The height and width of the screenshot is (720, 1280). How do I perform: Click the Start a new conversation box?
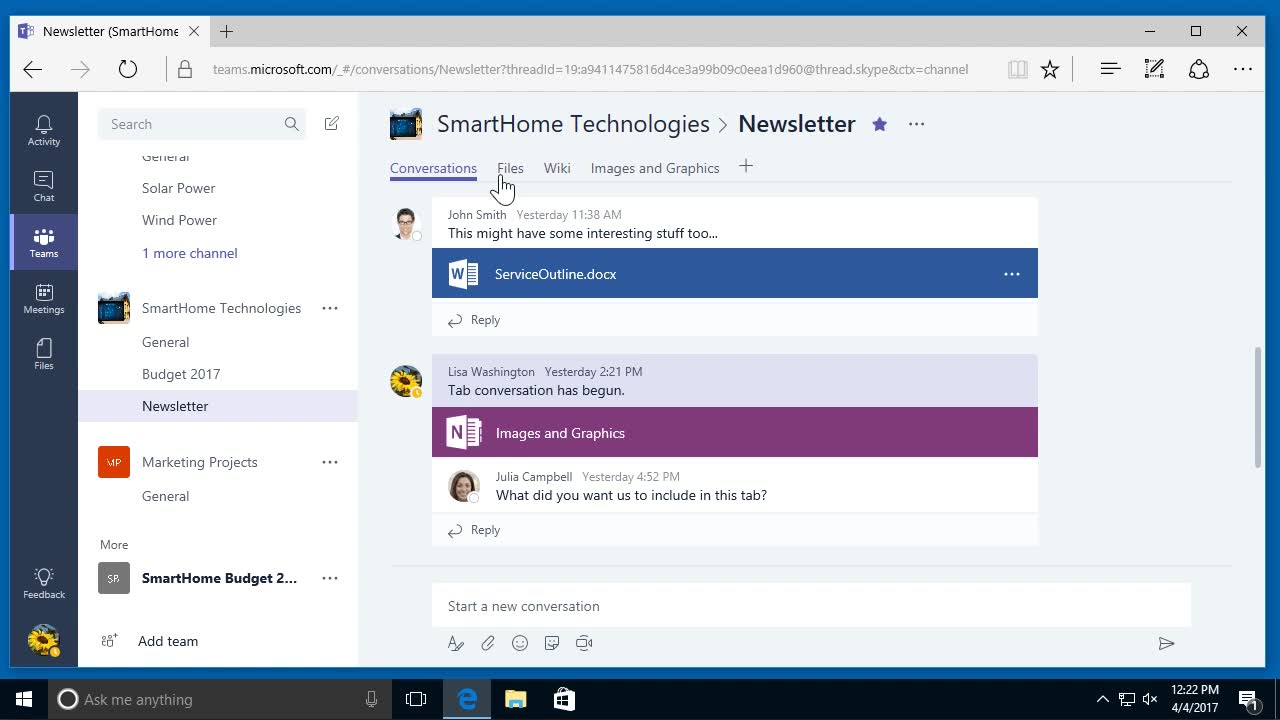(x=811, y=606)
